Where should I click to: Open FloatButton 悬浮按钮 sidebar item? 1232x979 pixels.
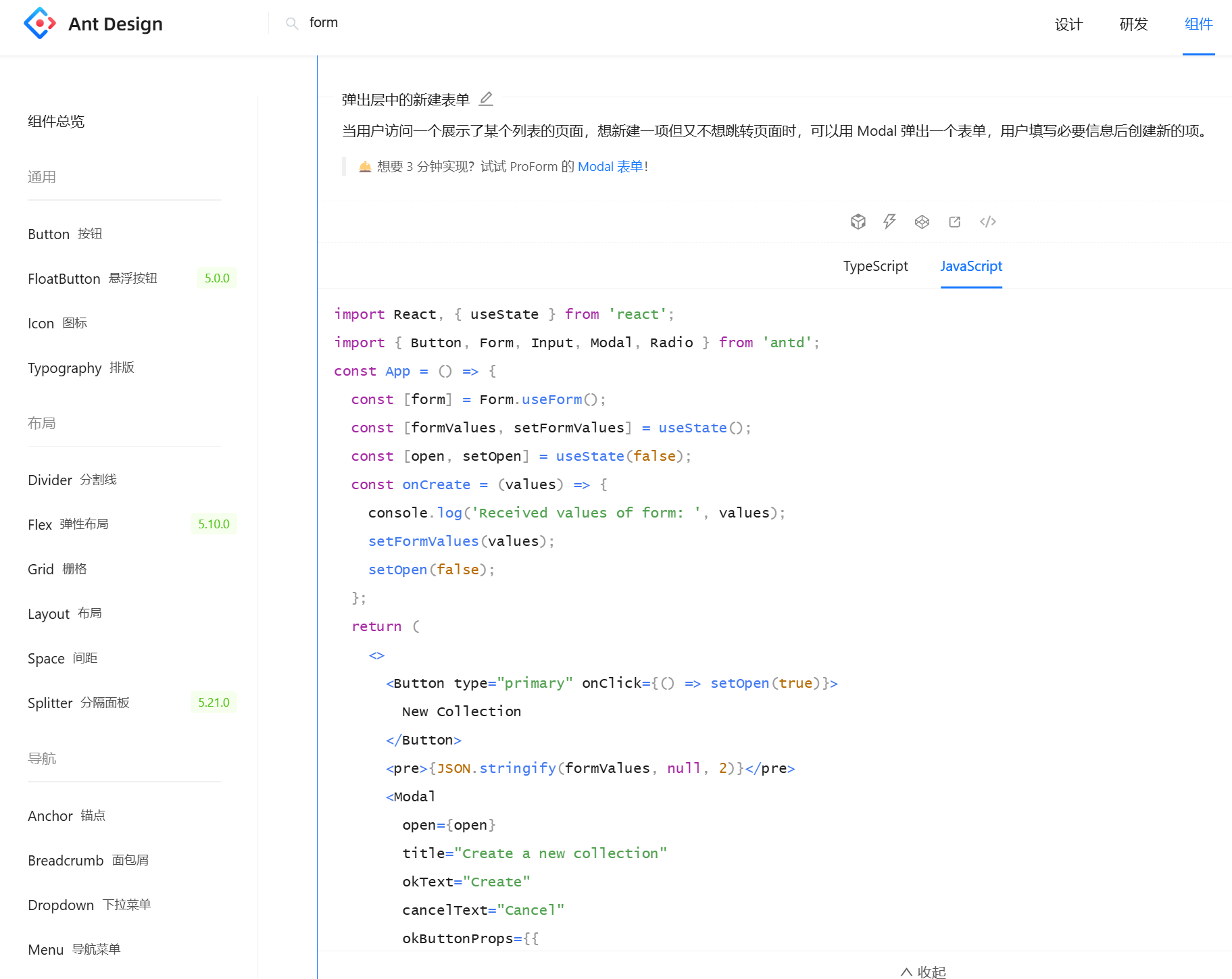(x=93, y=278)
